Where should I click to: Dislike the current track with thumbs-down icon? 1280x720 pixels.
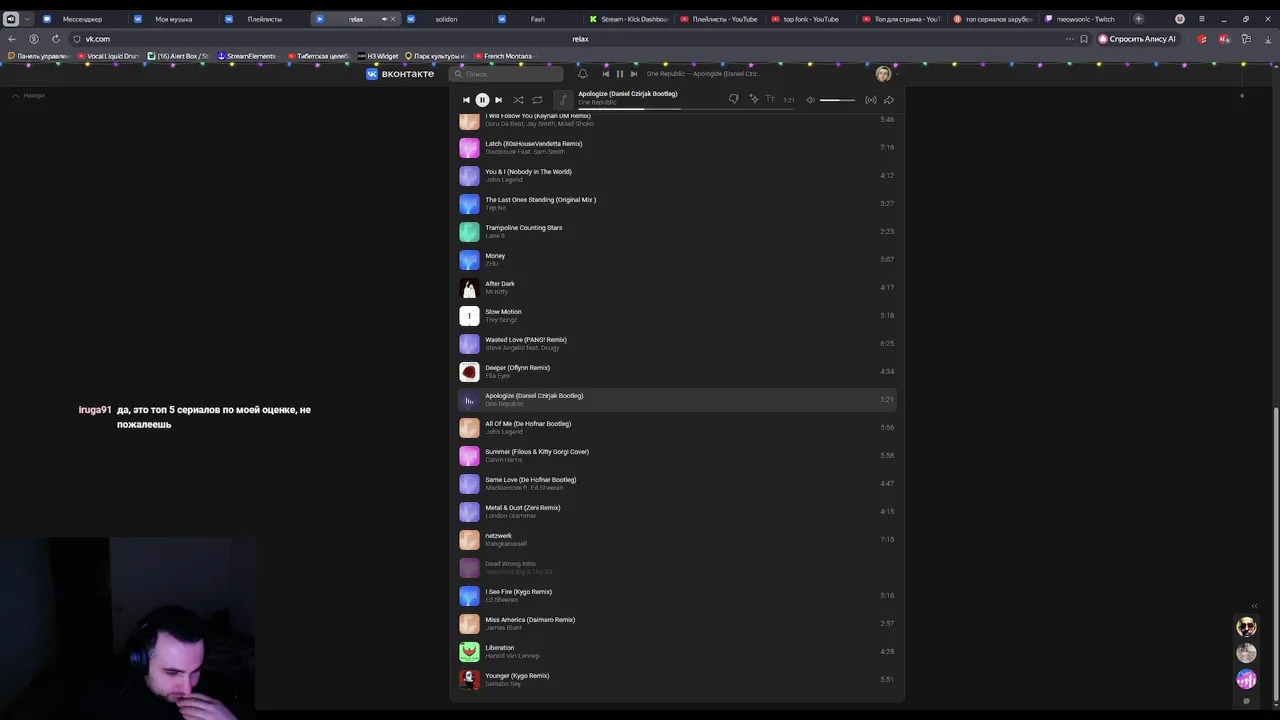733,99
